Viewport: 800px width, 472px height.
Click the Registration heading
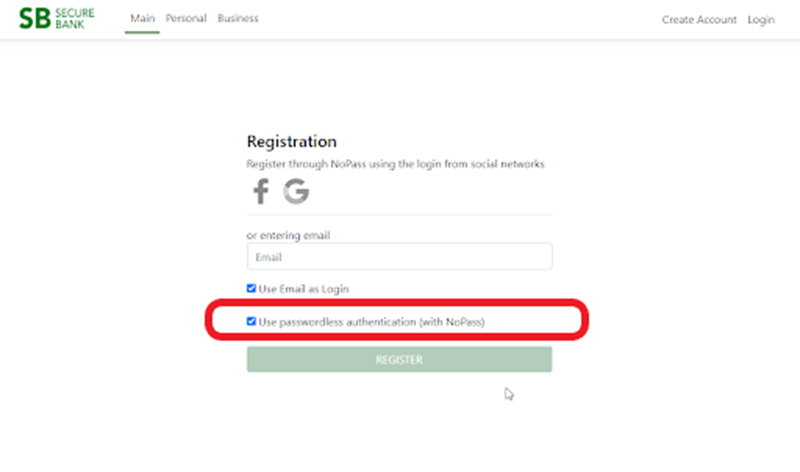291,142
